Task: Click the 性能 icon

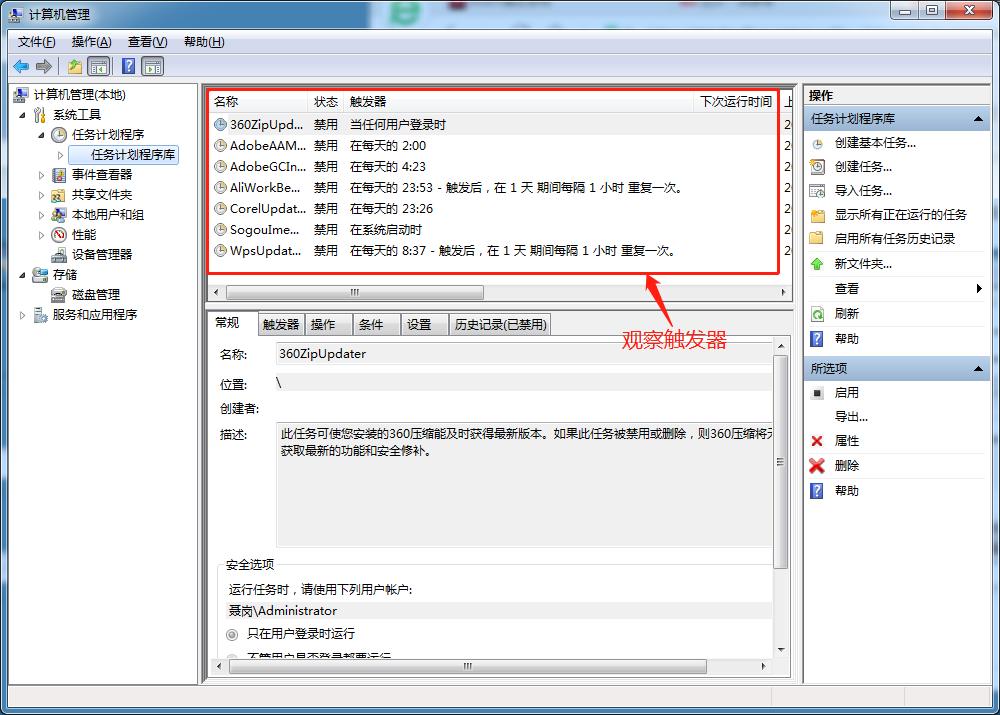Action: (x=59, y=235)
